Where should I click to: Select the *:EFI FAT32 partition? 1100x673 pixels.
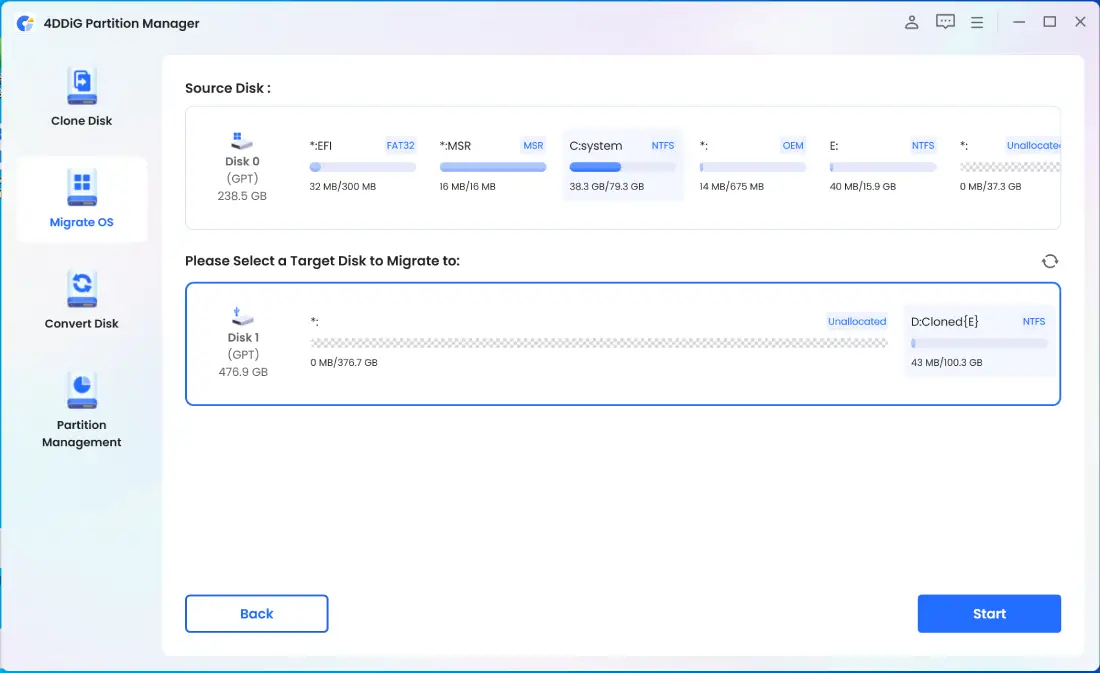tap(362, 166)
